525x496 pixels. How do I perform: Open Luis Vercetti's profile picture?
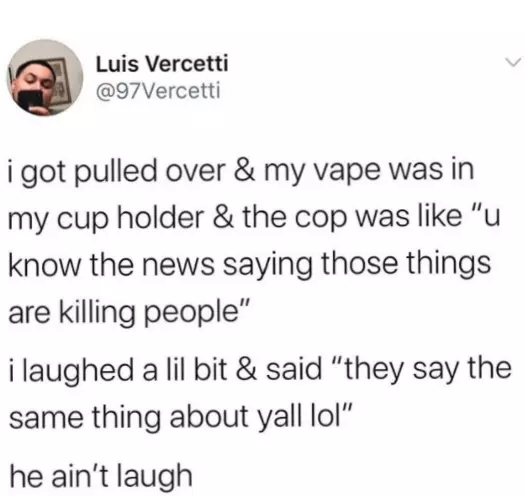coord(45,77)
